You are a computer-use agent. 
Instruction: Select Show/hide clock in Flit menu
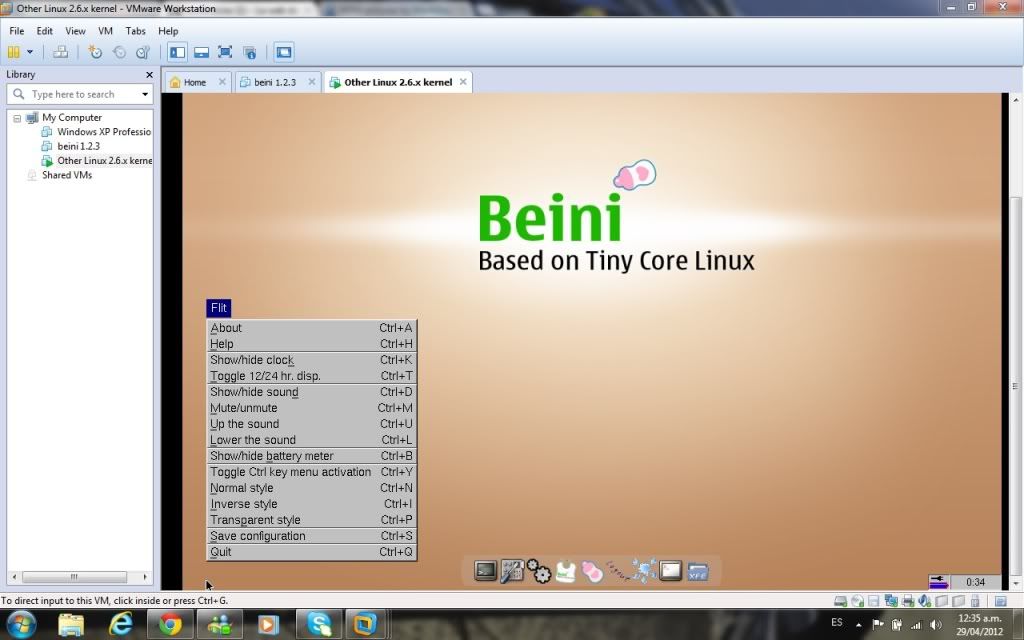312,360
